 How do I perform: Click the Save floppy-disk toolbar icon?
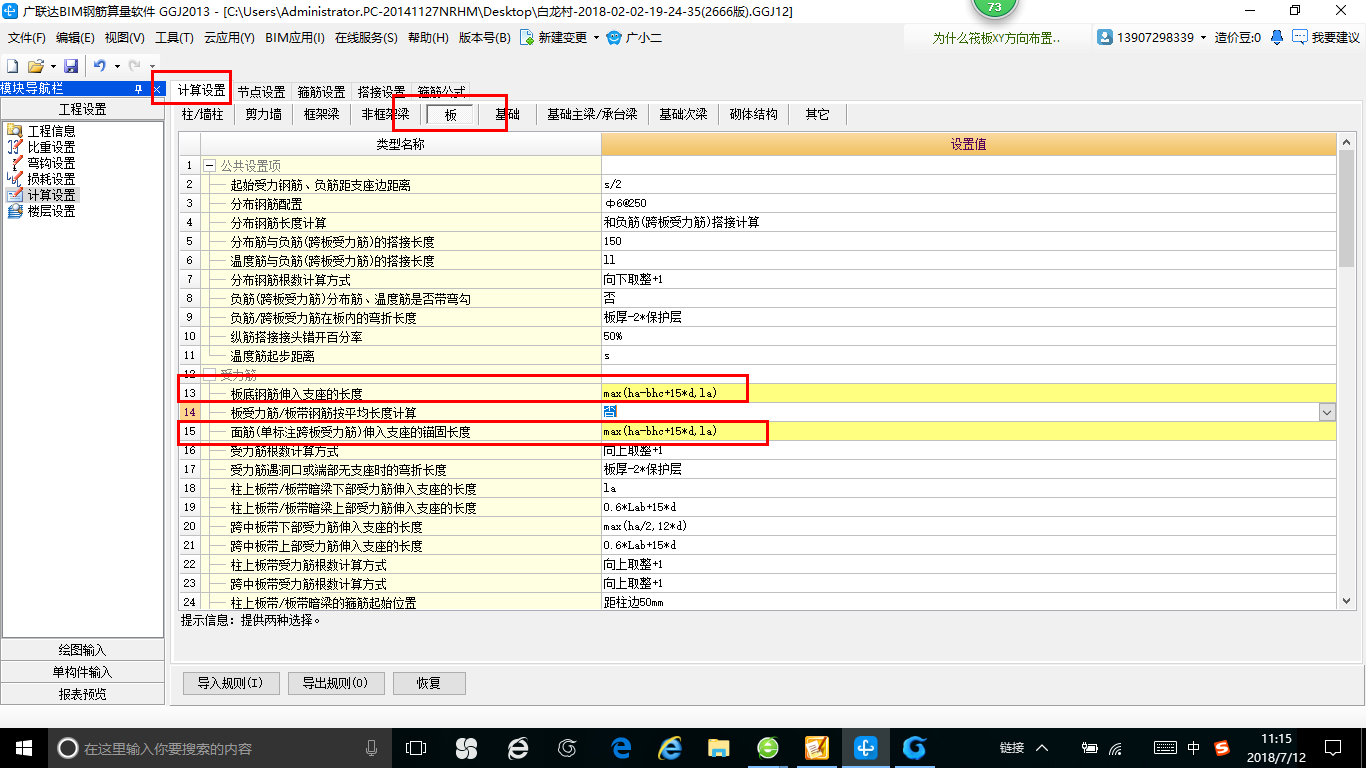pos(71,65)
